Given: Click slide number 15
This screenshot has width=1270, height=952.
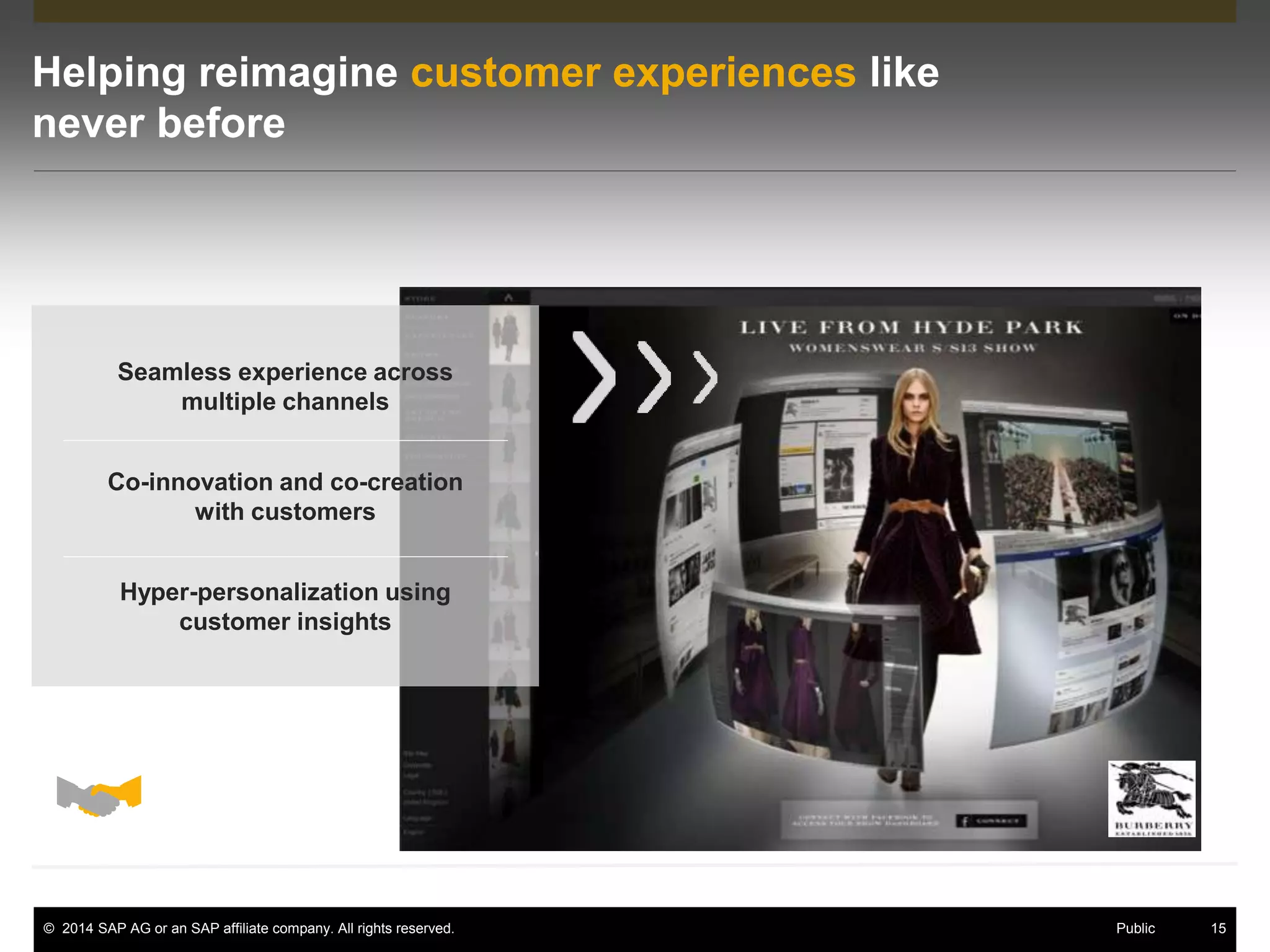Looking at the screenshot, I should click(1218, 928).
